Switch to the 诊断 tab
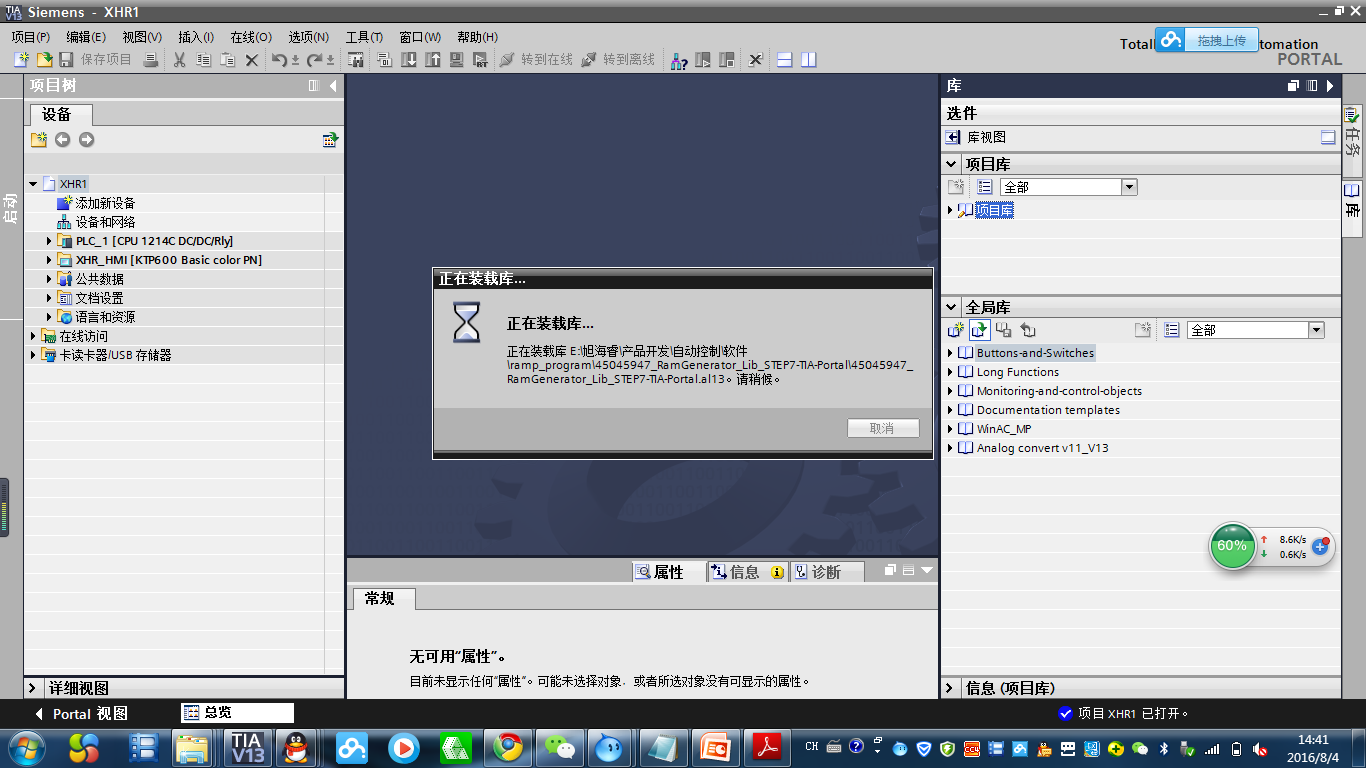This screenshot has width=1366, height=768. 826,572
